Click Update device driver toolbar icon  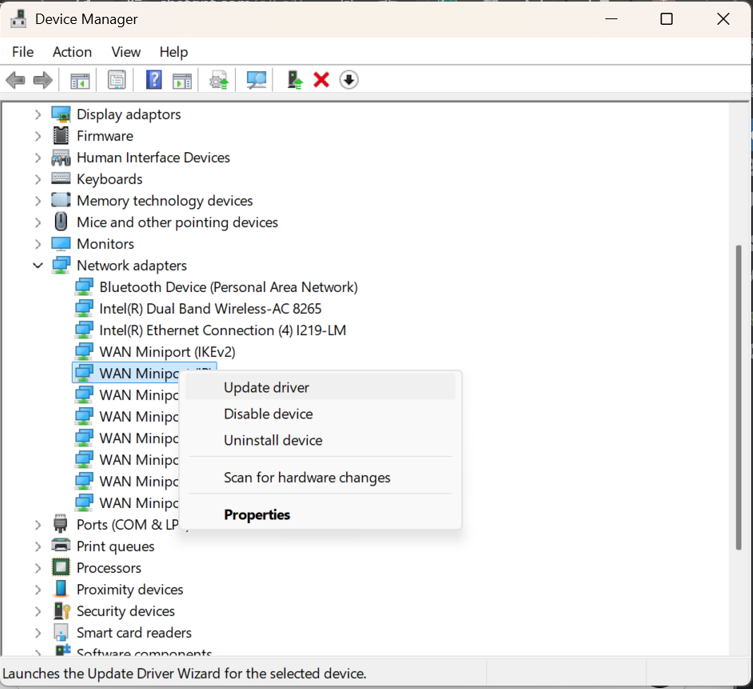click(x=219, y=80)
